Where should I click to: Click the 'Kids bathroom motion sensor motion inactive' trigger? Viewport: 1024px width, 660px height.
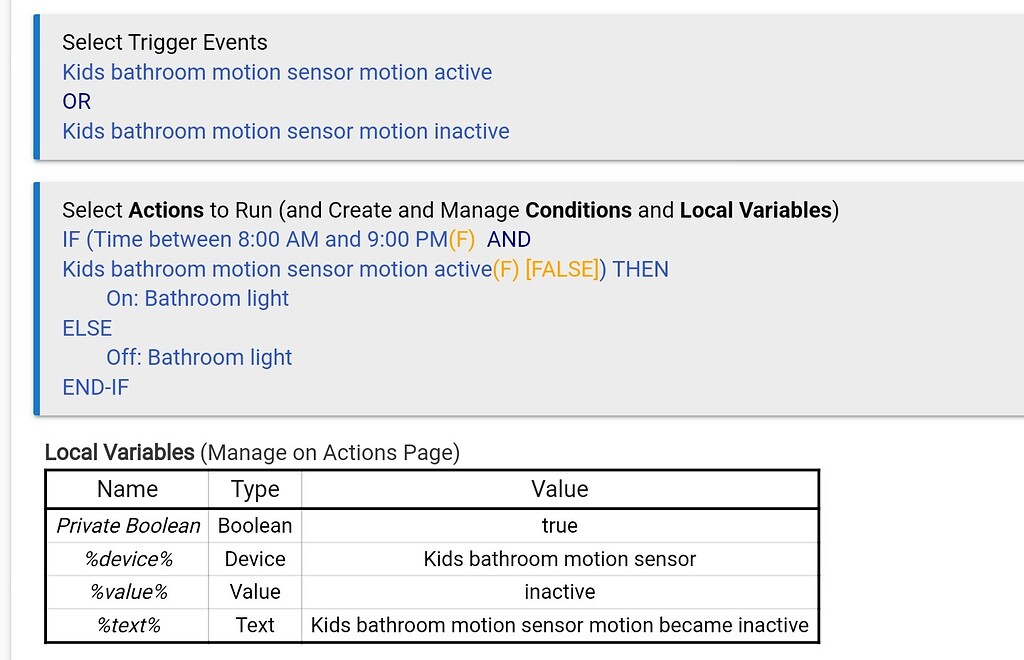[x=285, y=131]
